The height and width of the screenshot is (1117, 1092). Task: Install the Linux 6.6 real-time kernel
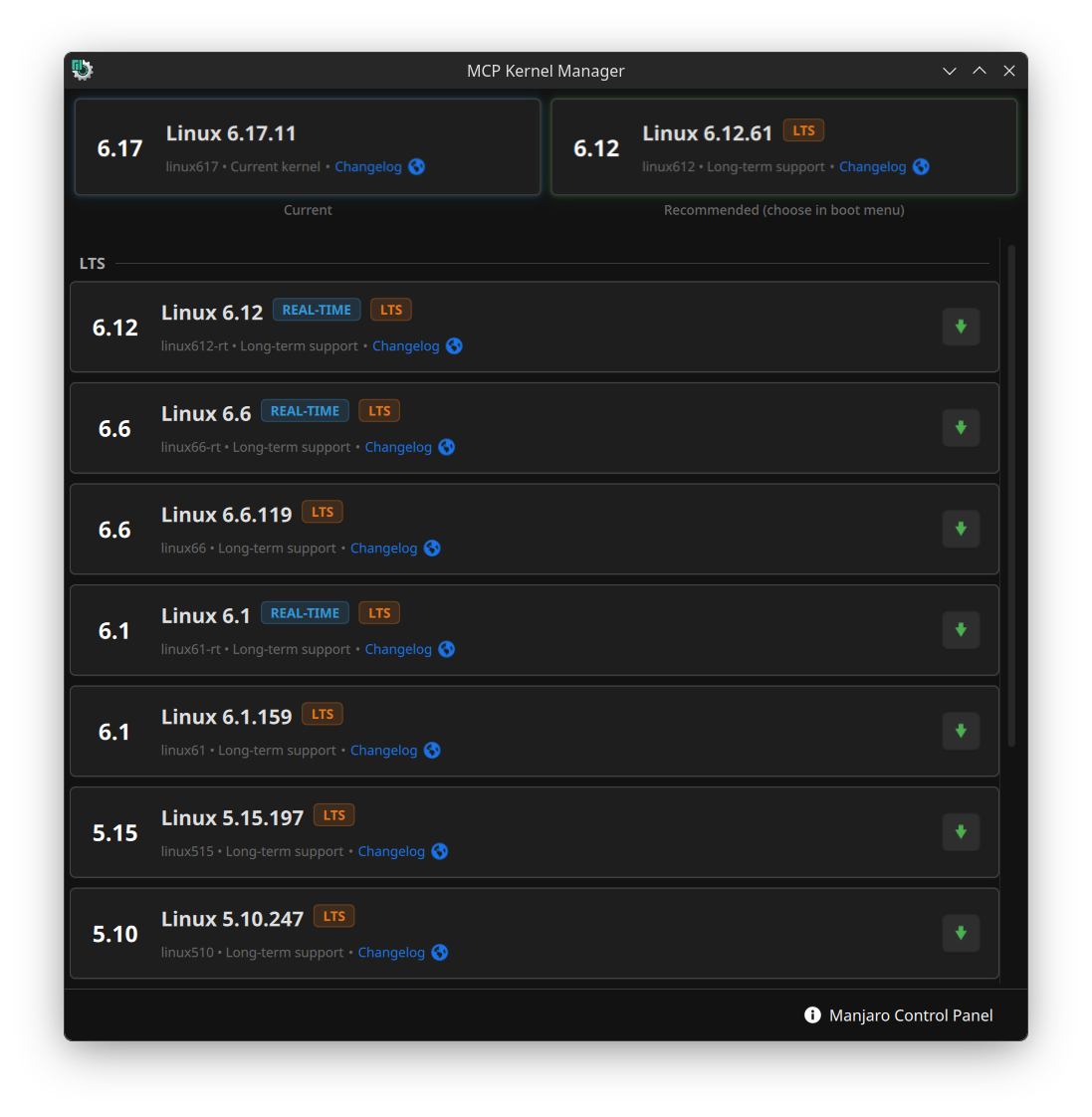[x=961, y=428]
